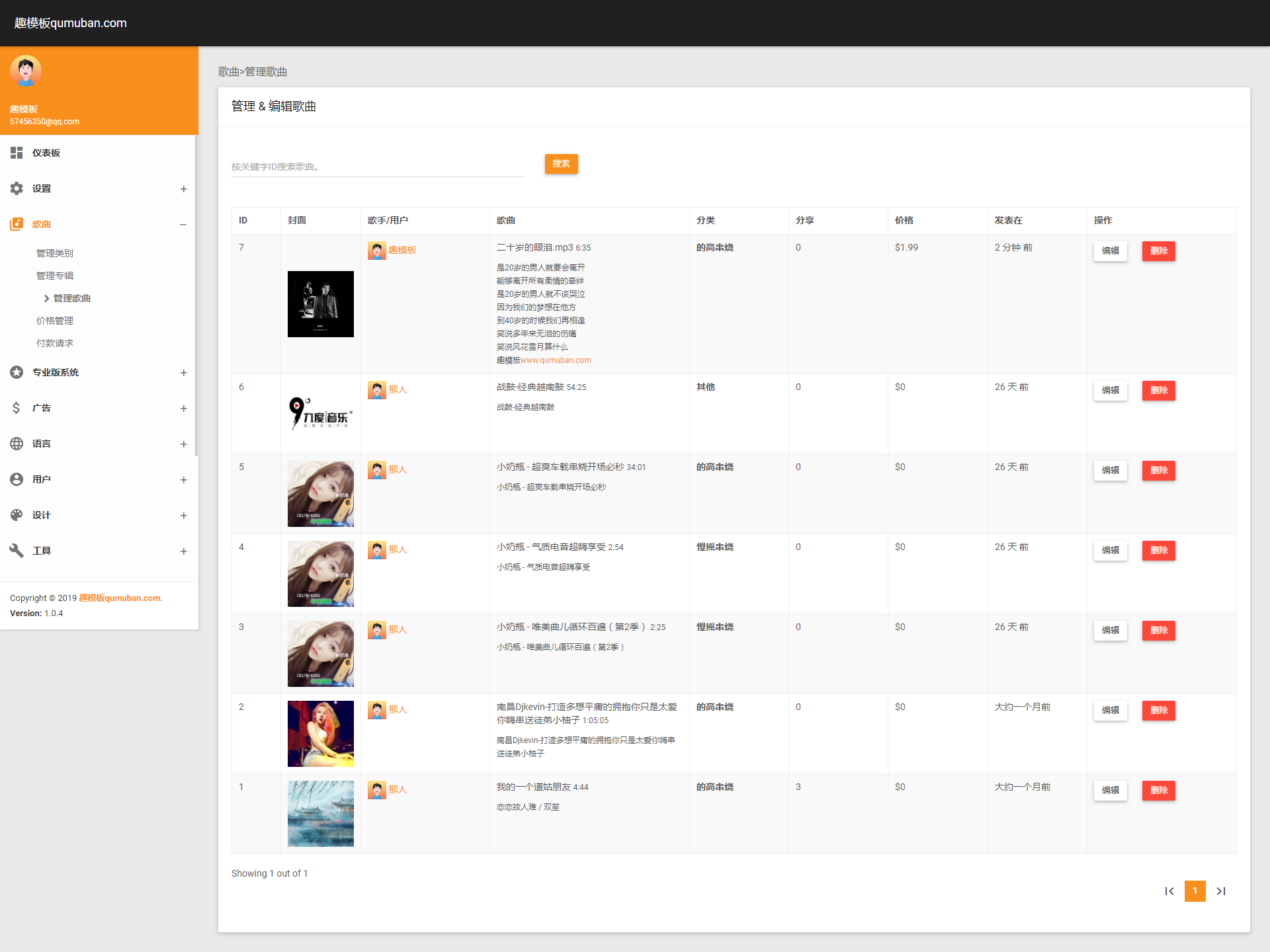Image resolution: width=1270 pixels, height=952 pixels.
Task: Click the orange songs music icon
Action: 17,224
